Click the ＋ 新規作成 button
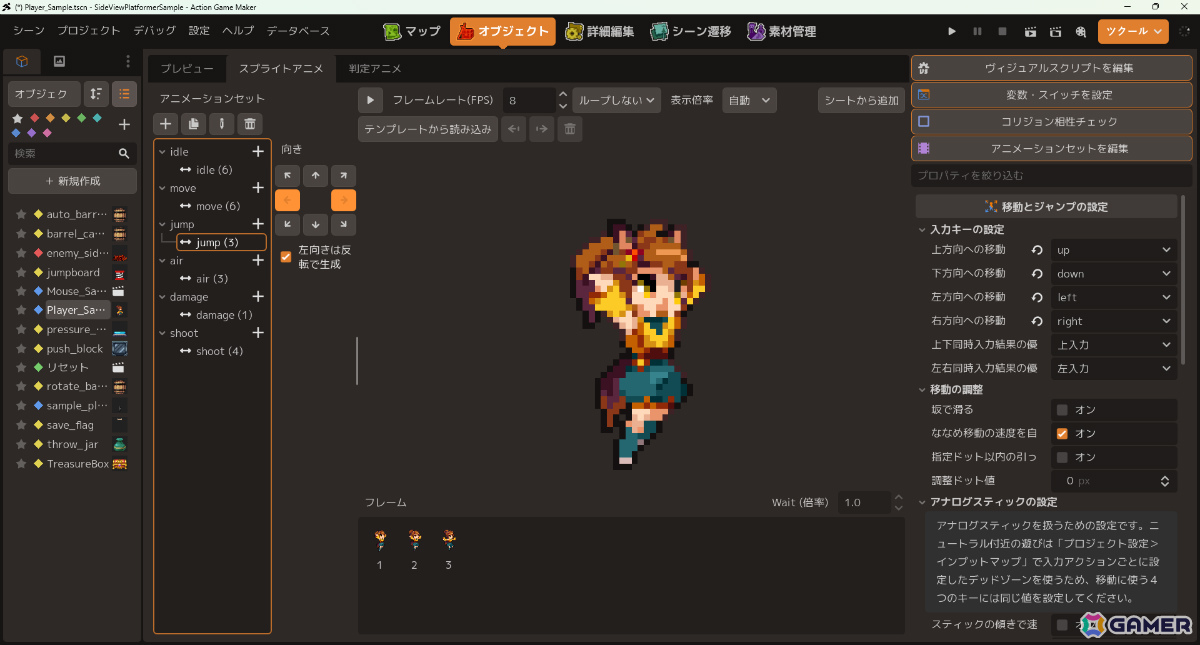The height and width of the screenshot is (645, 1200). (x=72, y=181)
